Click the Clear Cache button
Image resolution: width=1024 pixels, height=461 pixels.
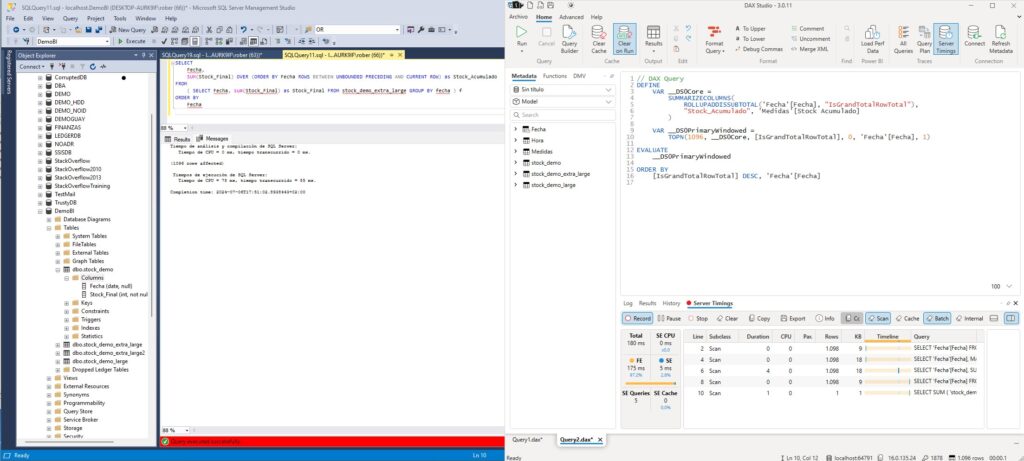(598, 39)
